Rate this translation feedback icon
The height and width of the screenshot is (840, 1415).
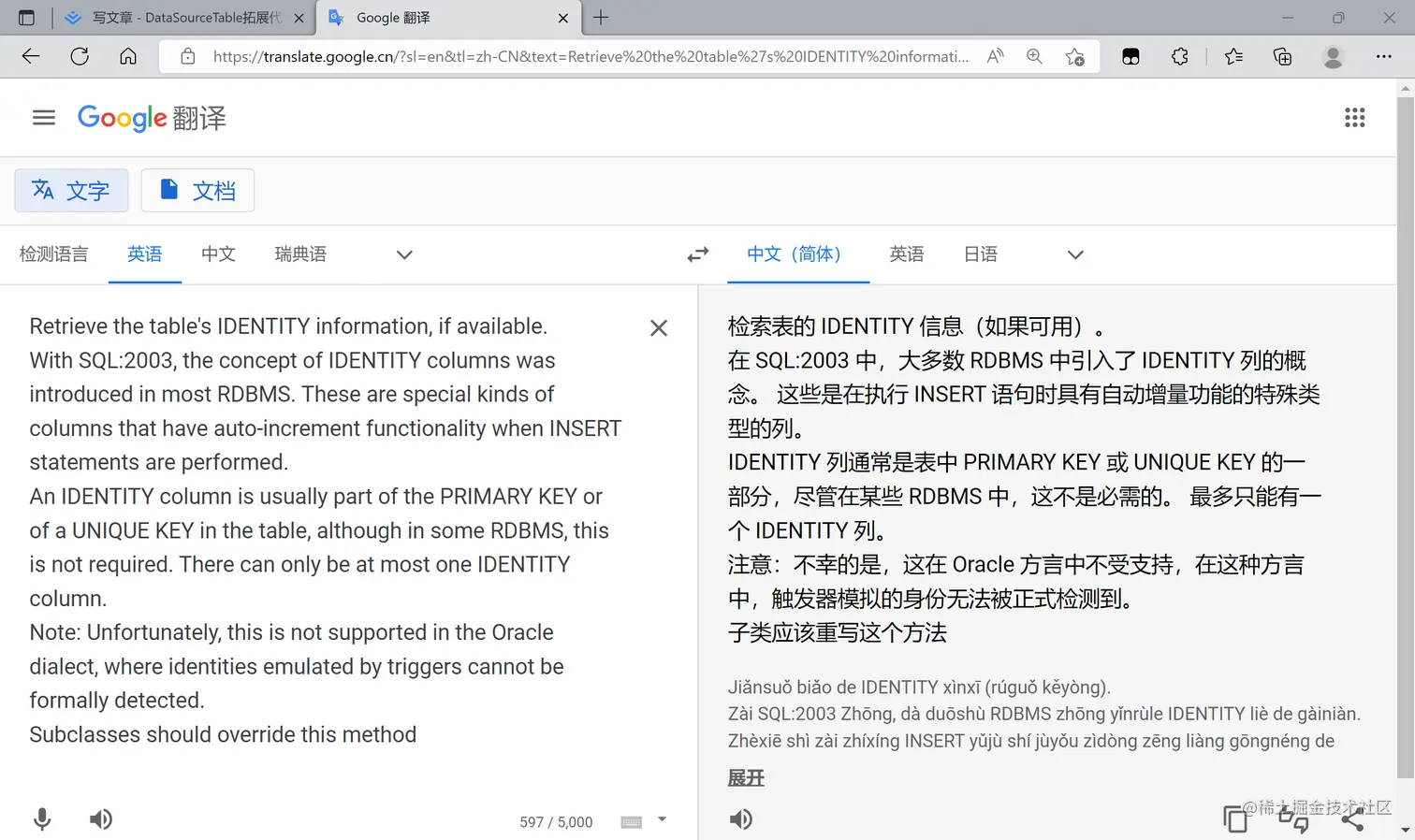1293,819
